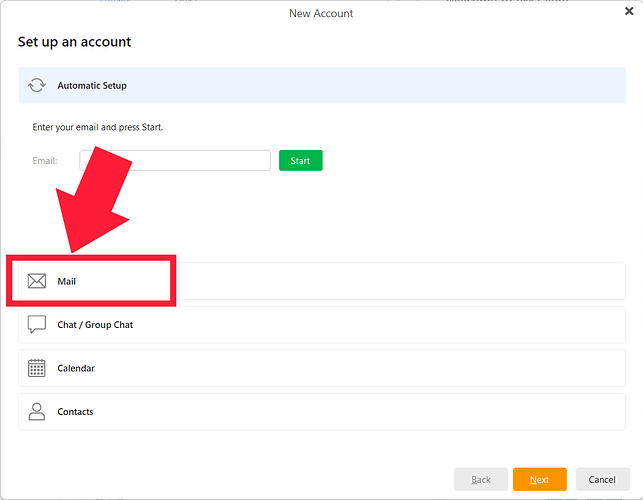This screenshot has height=500, width=643.
Task: Dismiss the setup with Cancel
Action: point(602,479)
